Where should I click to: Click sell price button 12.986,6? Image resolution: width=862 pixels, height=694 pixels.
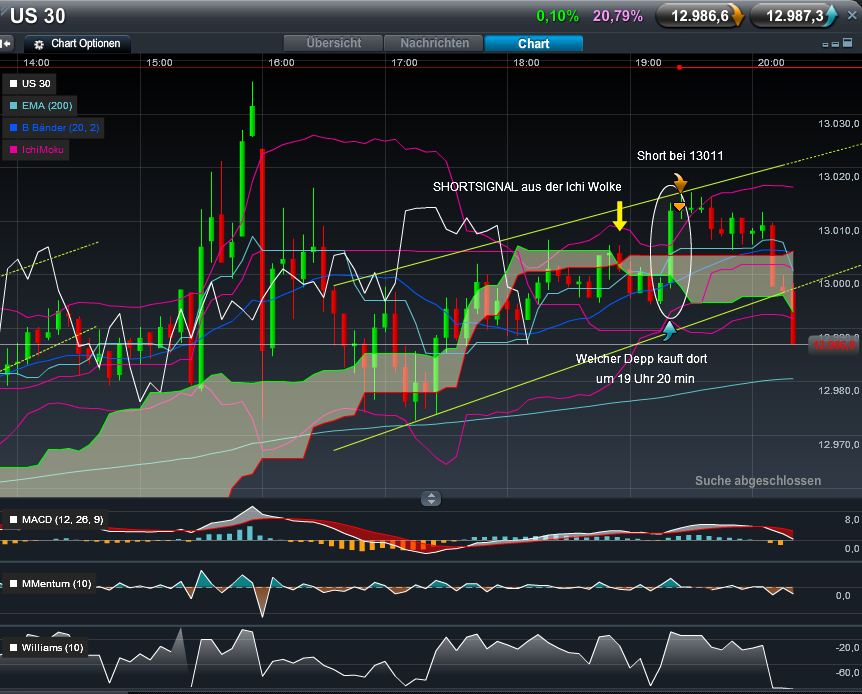(700, 16)
